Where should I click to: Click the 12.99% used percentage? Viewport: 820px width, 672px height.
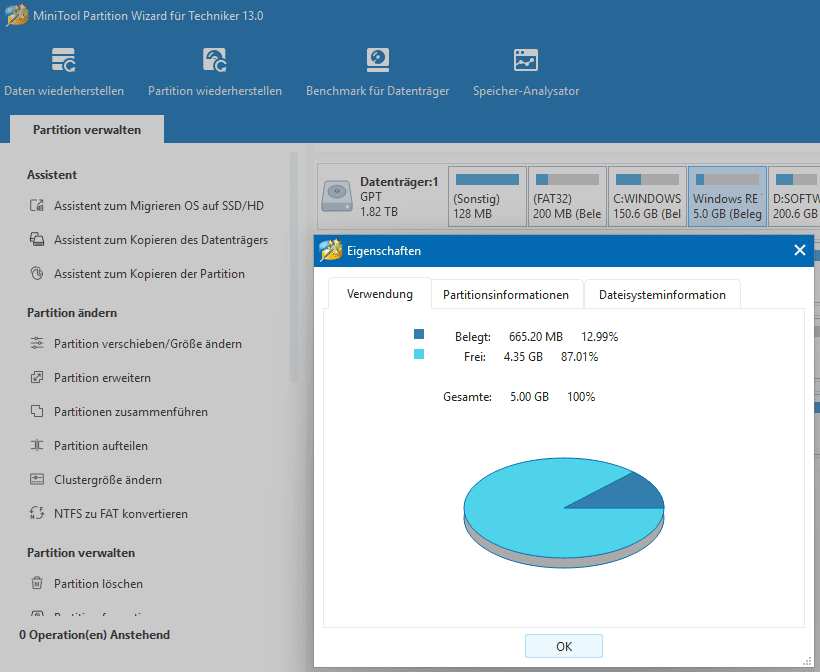(x=599, y=337)
